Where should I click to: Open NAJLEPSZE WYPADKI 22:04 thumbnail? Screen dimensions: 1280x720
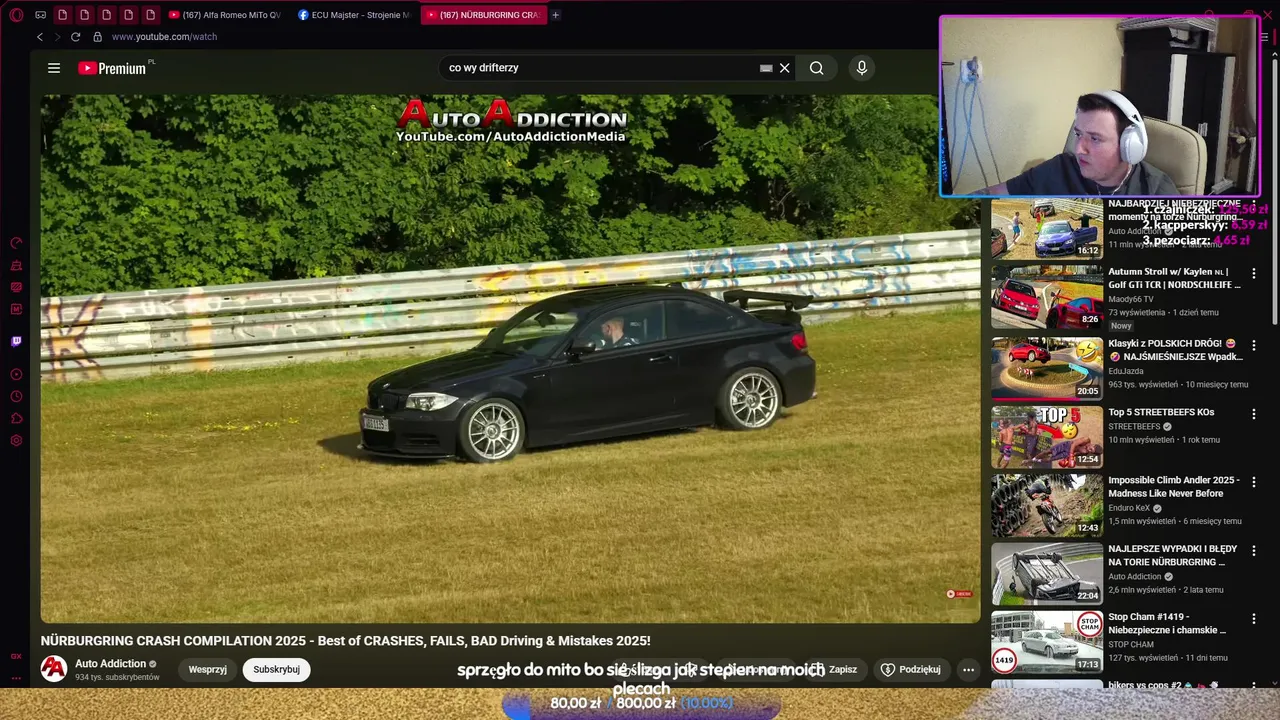[x=1047, y=574]
